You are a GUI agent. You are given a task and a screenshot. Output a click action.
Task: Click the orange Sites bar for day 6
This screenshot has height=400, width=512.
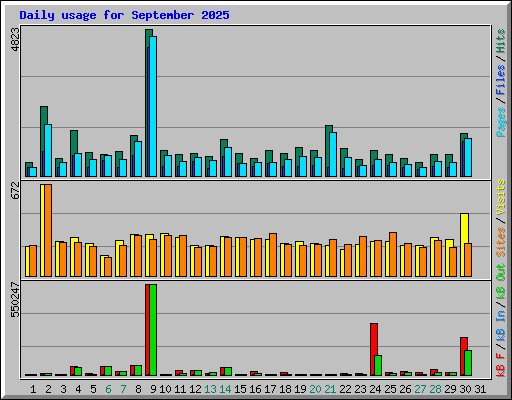click(108, 267)
